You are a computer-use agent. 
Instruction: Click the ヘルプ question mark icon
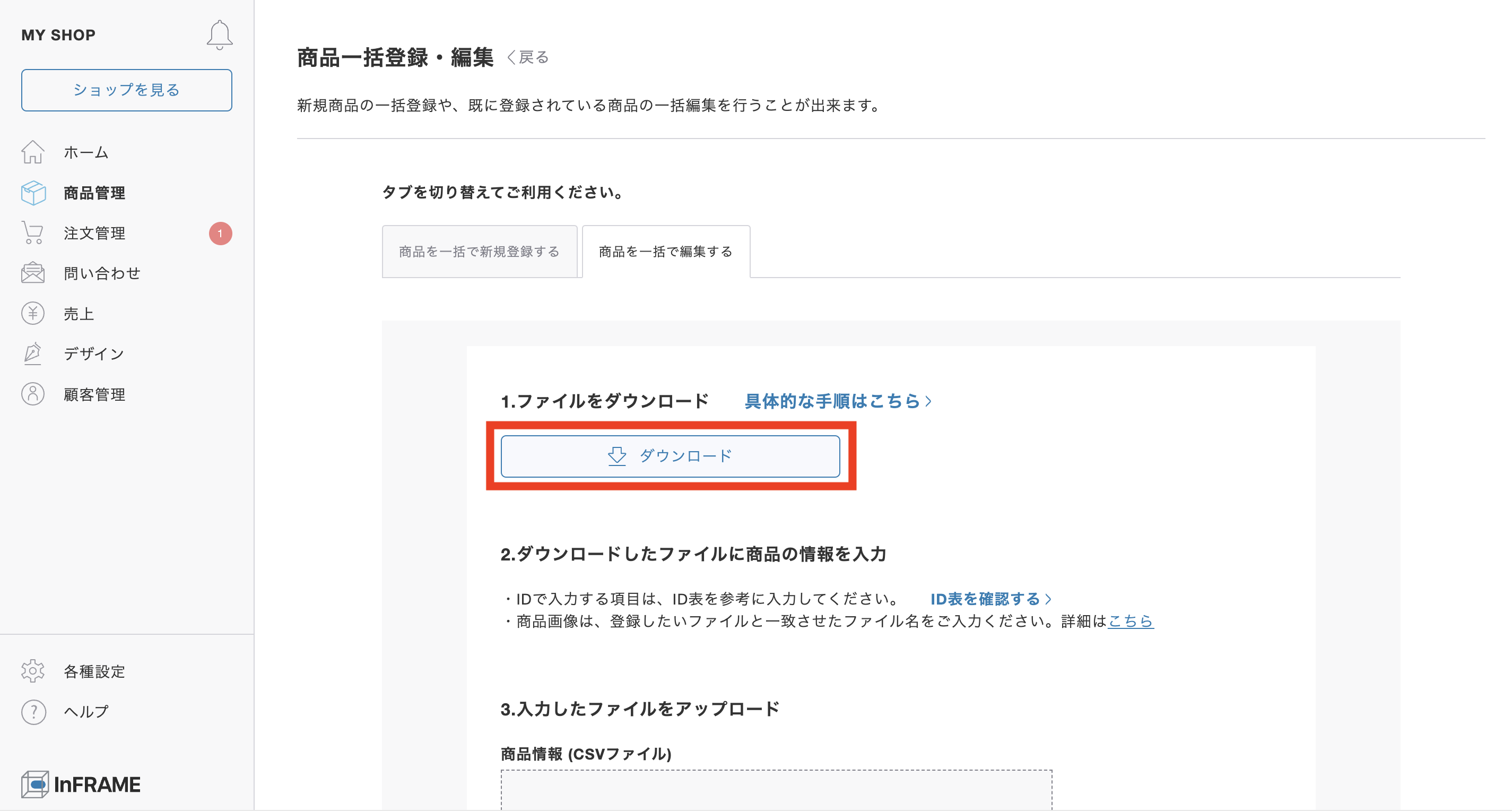tap(33, 711)
